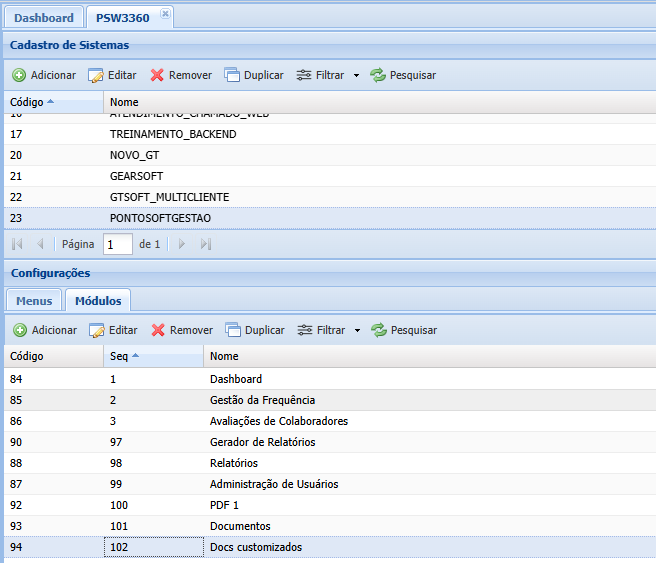Select the GTSOFT_MULTICLIENTE system row
This screenshot has height=563, width=656.
tap(330, 197)
